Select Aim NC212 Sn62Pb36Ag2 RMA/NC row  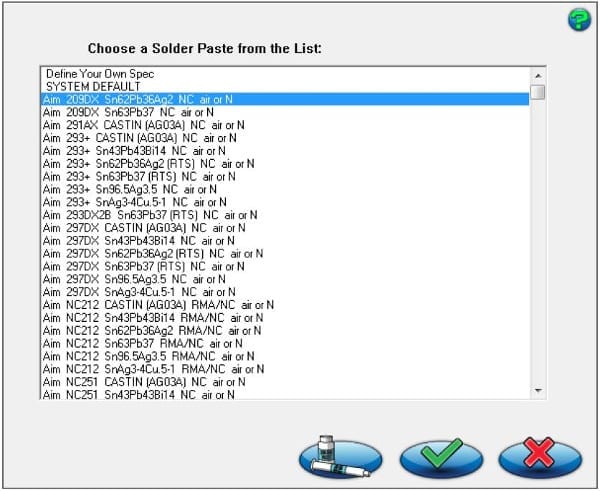coord(285,331)
